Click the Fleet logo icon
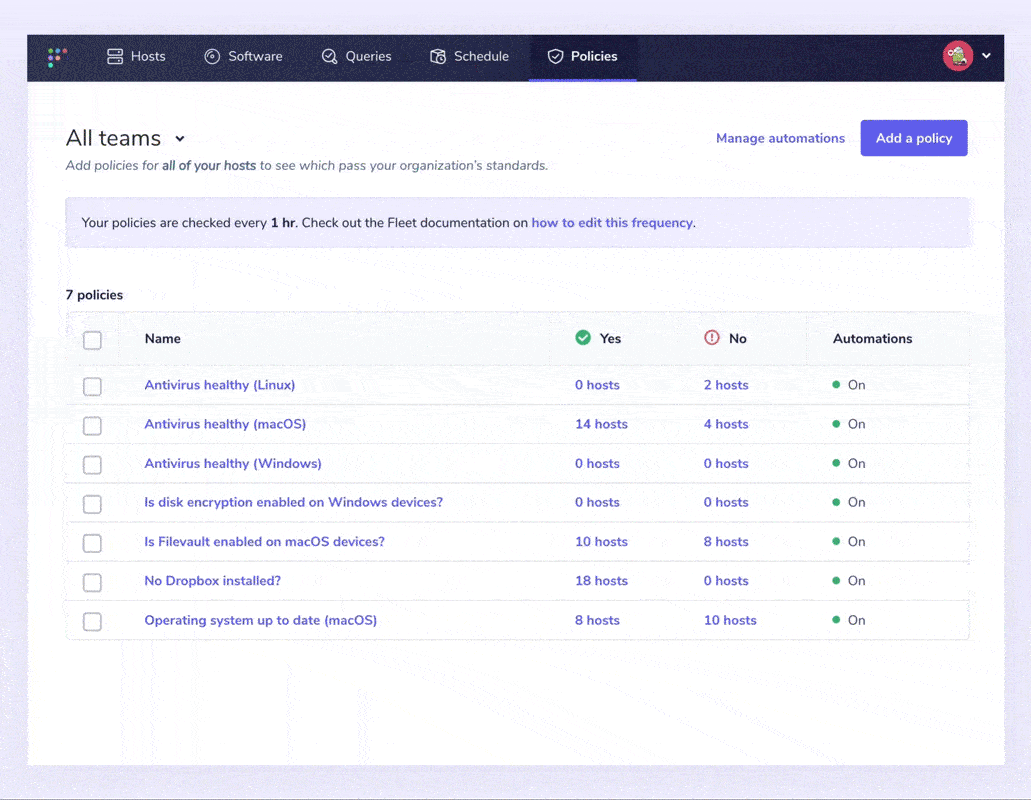 pyautogui.click(x=57, y=57)
